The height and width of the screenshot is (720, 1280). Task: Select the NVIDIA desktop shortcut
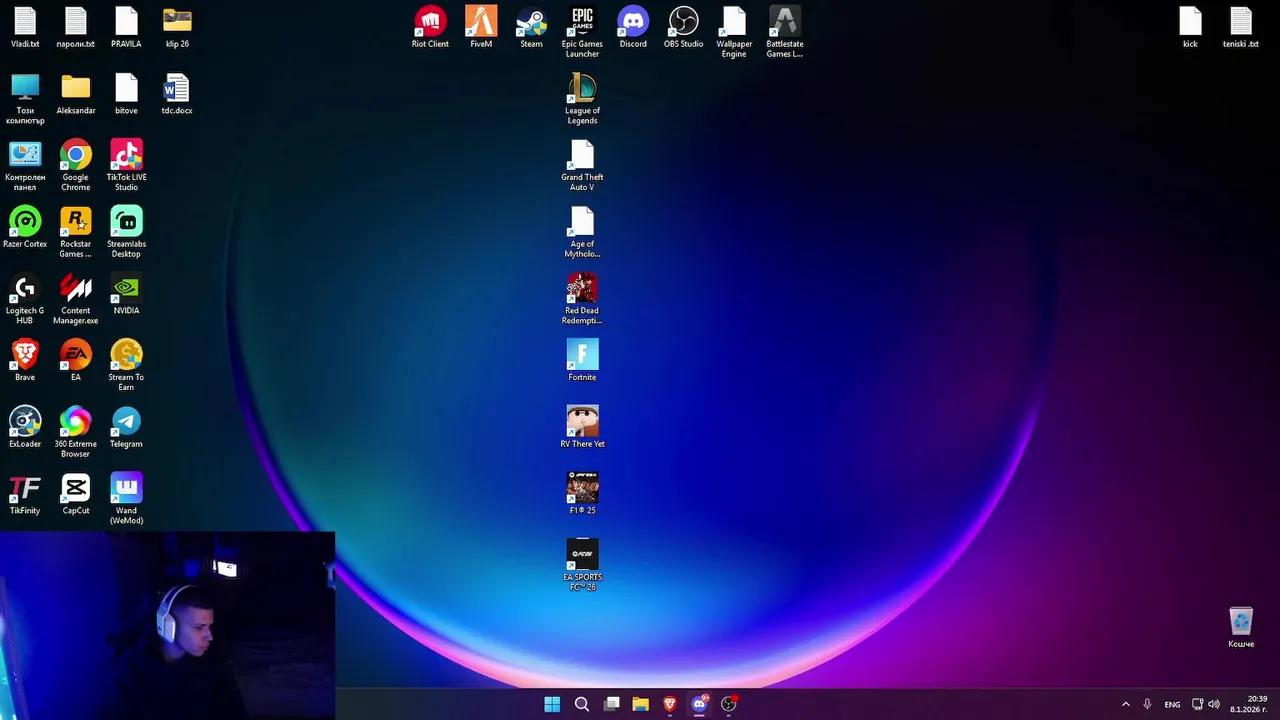[x=126, y=295]
